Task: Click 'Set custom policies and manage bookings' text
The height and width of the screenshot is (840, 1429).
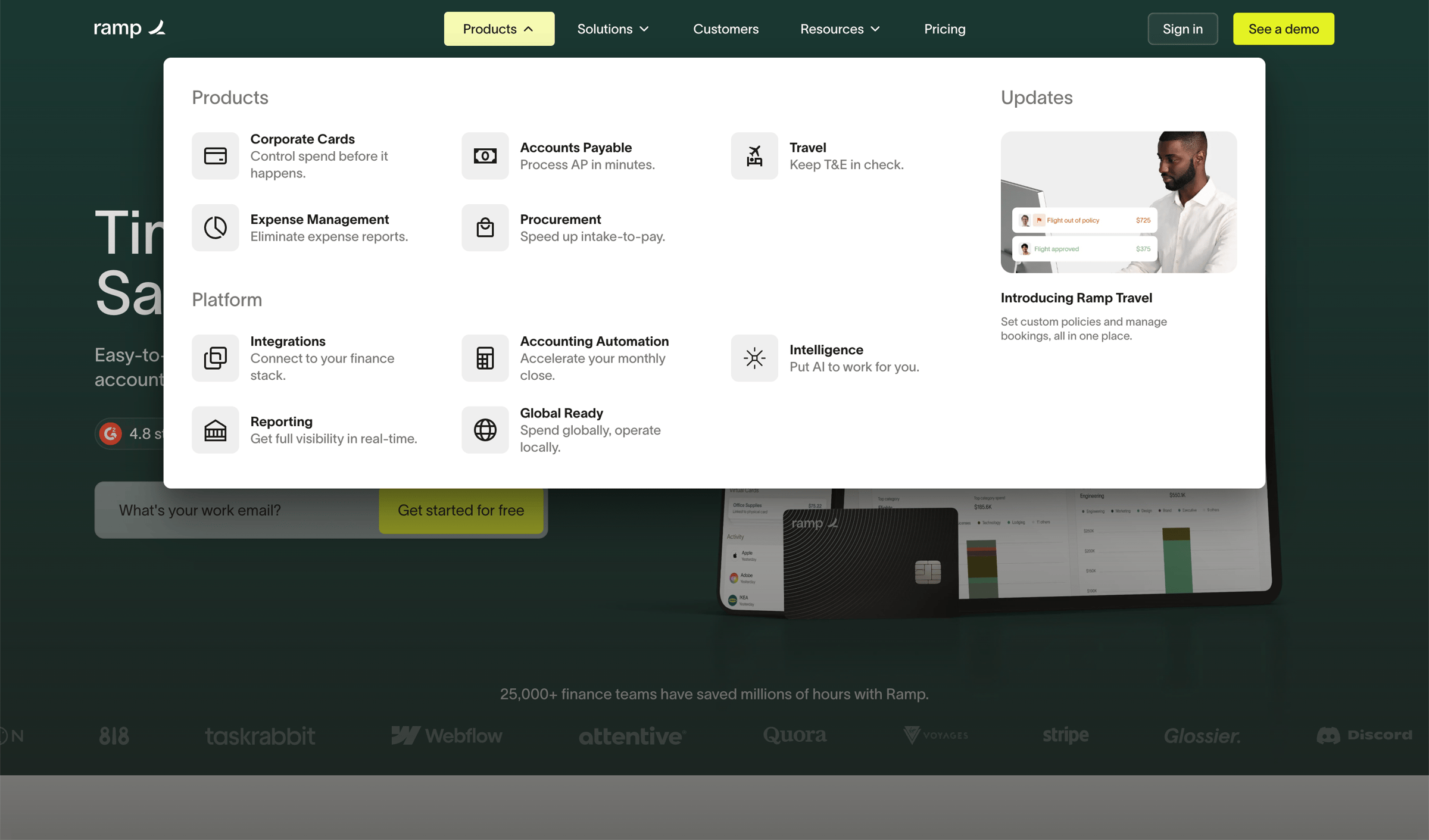Action: coord(1084,329)
